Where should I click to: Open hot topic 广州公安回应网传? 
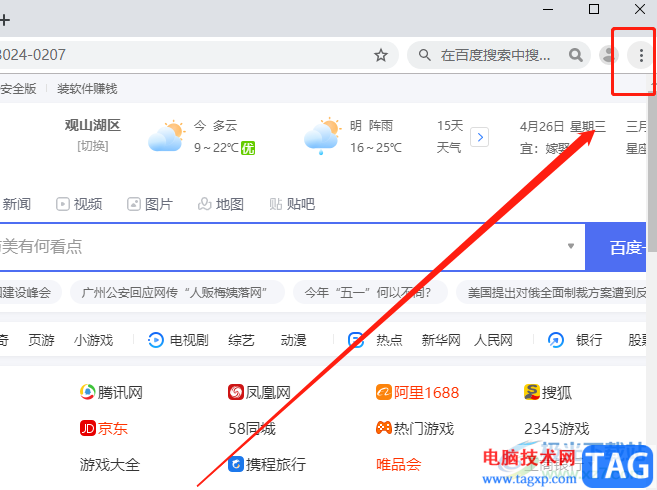[x=177, y=292]
